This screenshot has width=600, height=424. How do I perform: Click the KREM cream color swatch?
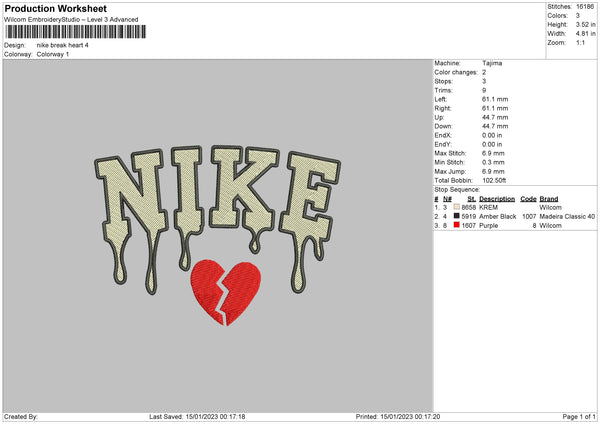coord(456,207)
